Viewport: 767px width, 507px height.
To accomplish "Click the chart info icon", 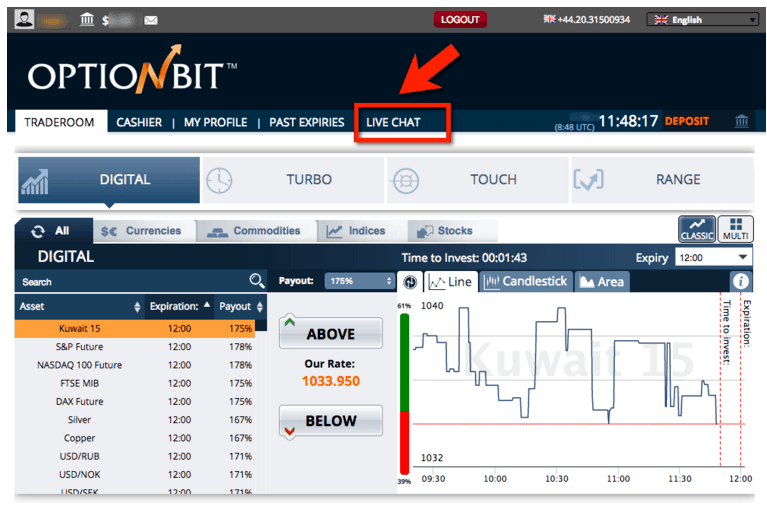I will pos(741,281).
